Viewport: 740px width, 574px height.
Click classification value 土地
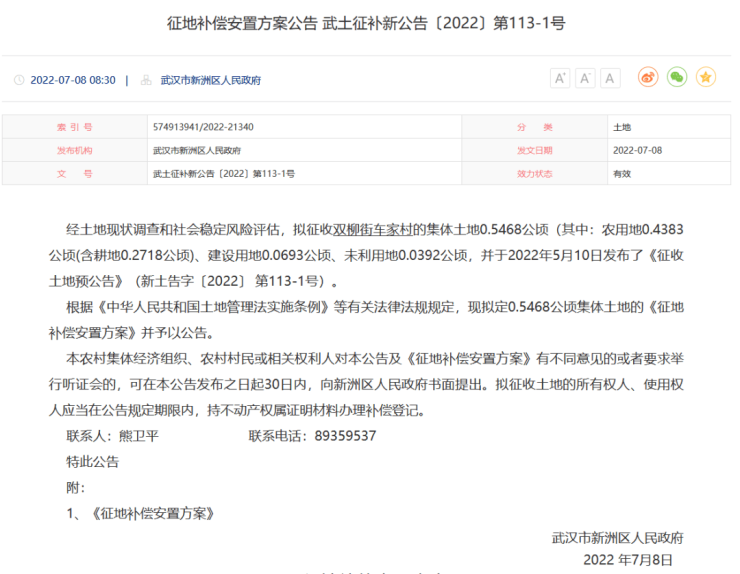[622, 127]
